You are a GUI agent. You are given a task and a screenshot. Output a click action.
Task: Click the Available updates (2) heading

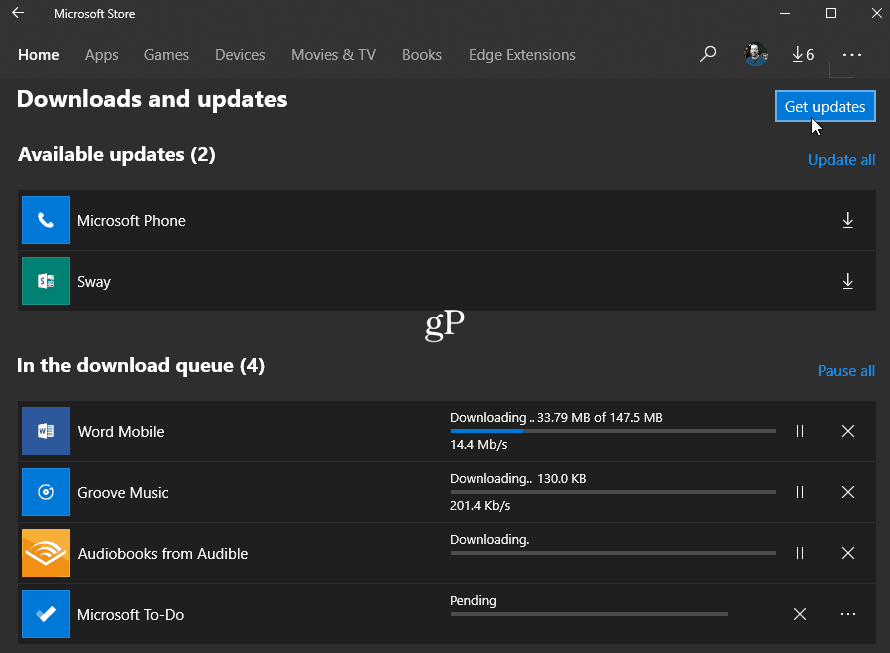tap(117, 154)
